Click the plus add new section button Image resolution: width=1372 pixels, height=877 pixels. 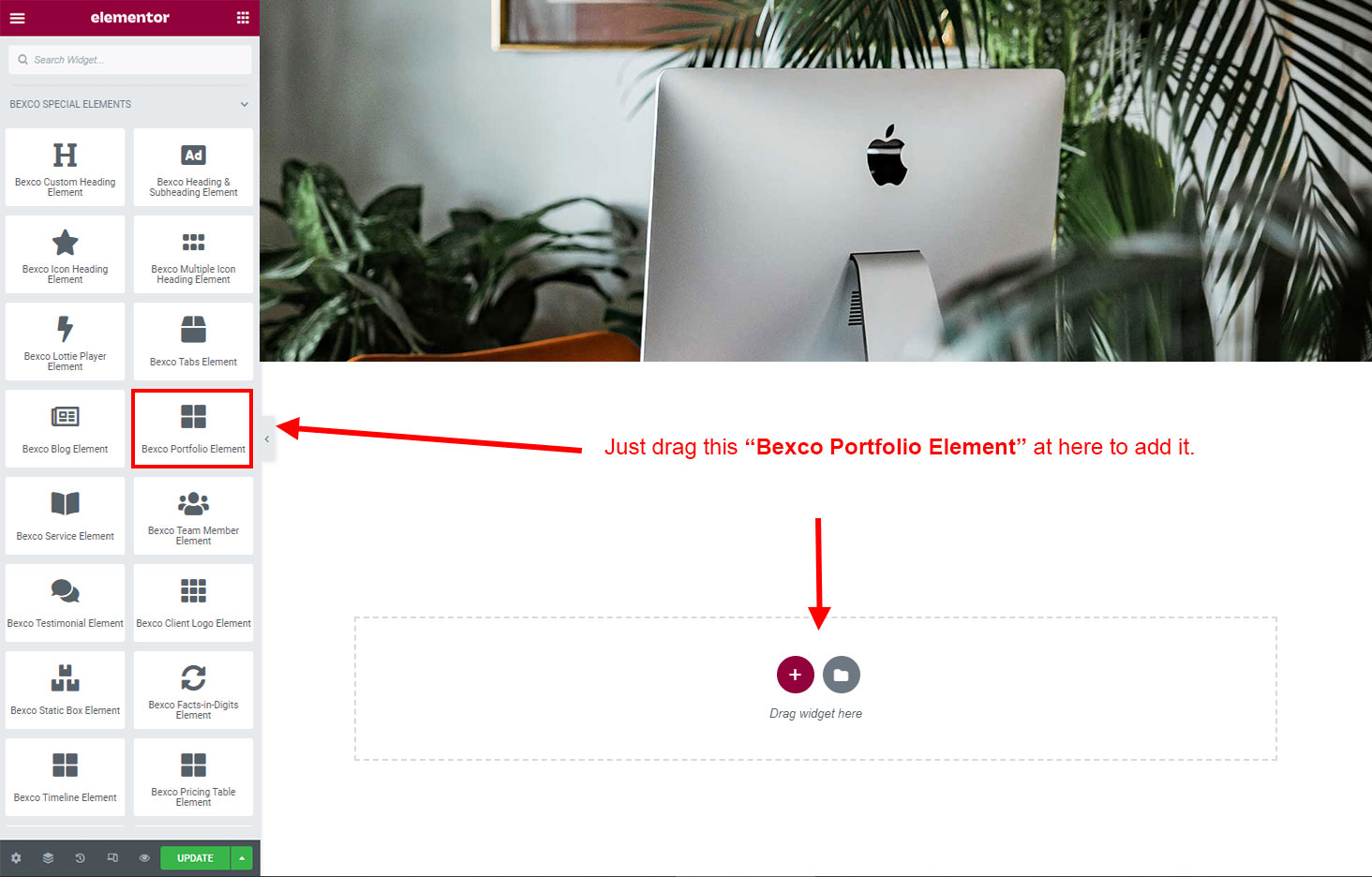click(795, 675)
